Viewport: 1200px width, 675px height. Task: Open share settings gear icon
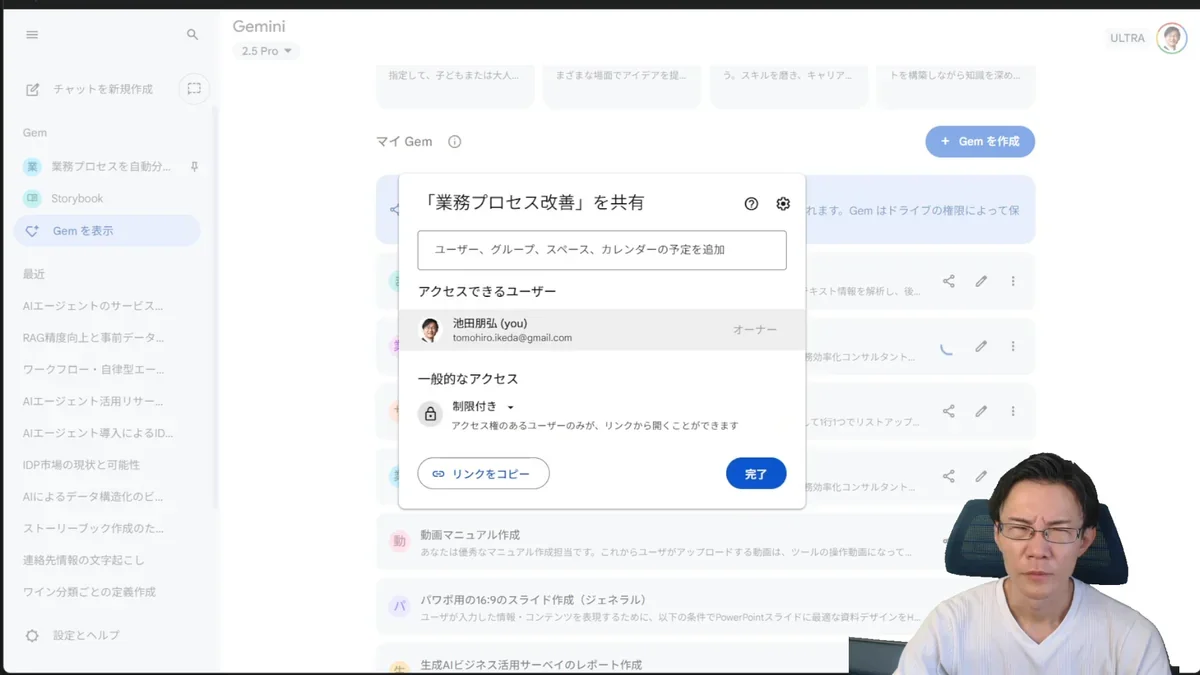point(783,204)
